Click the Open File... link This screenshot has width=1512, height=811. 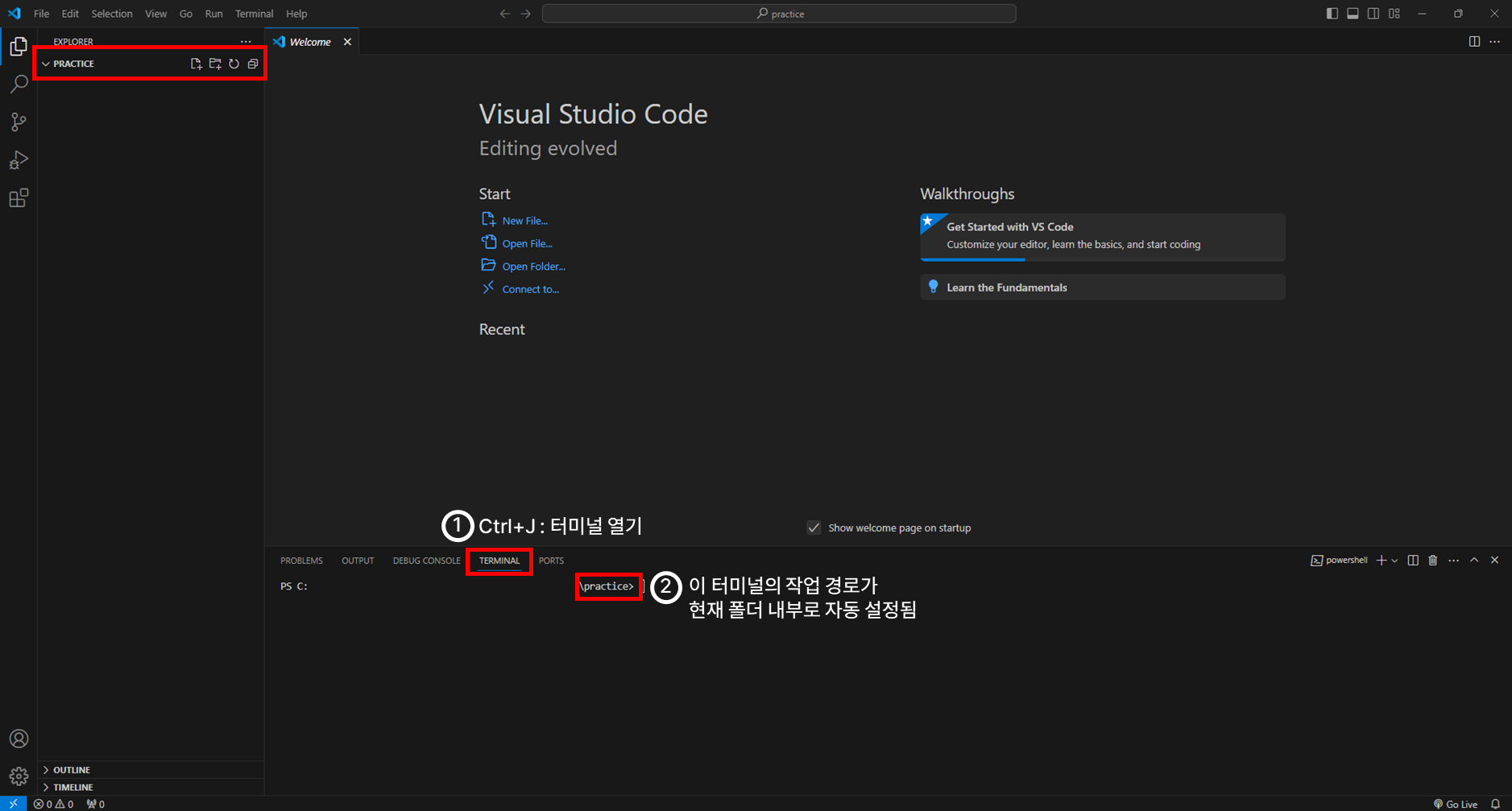(527, 243)
